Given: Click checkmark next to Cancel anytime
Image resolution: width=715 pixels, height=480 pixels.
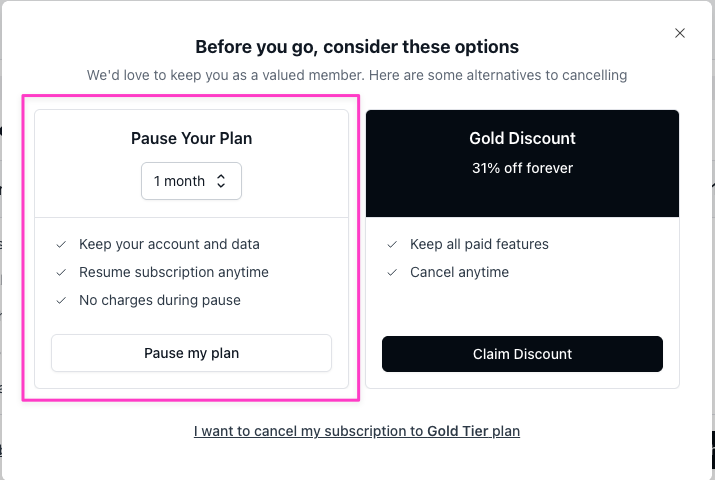Looking at the screenshot, I should pos(392,272).
